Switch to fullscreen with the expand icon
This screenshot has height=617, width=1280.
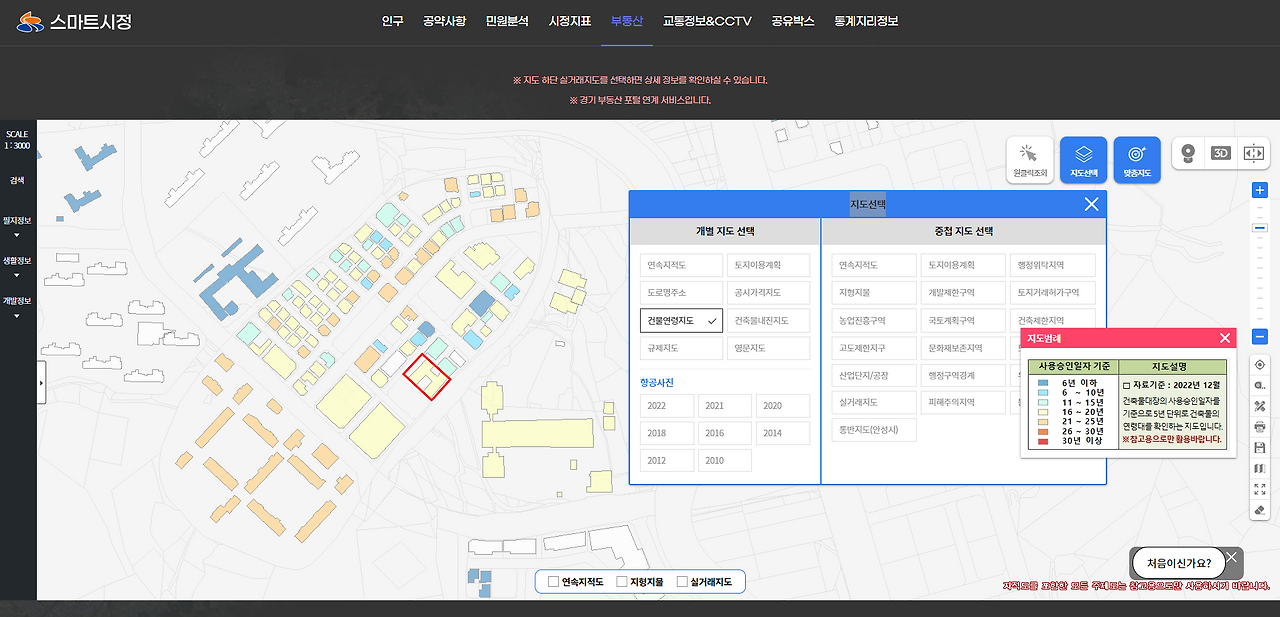[x=1260, y=489]
